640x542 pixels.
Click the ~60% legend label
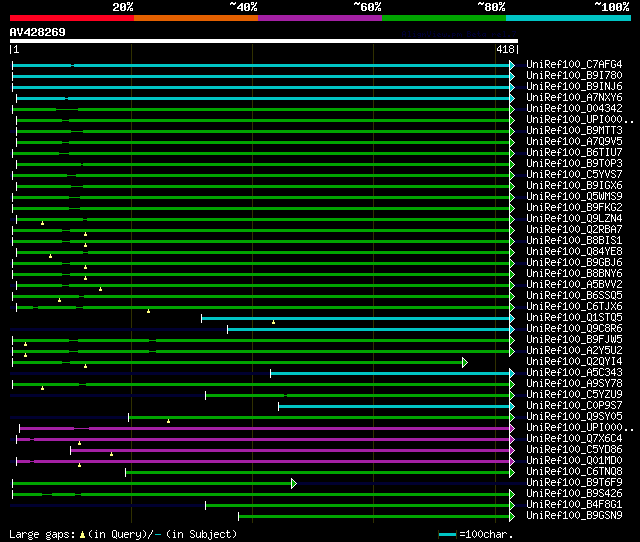pos(367,7)
